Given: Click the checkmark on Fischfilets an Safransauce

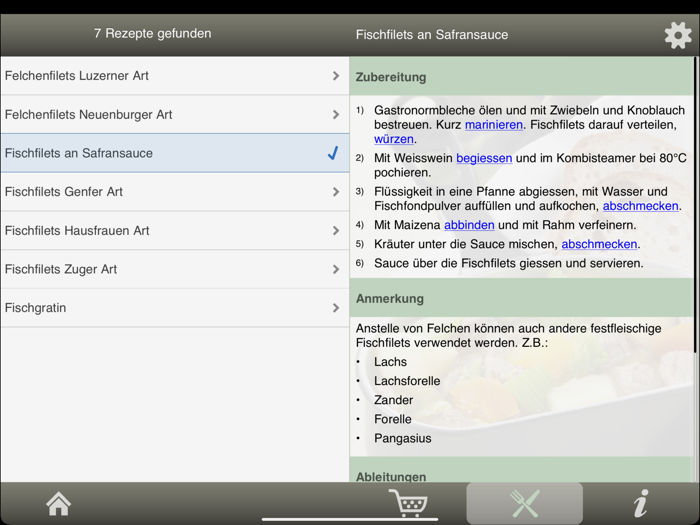Looking at the screenshot, I should (x=333, y=153).
